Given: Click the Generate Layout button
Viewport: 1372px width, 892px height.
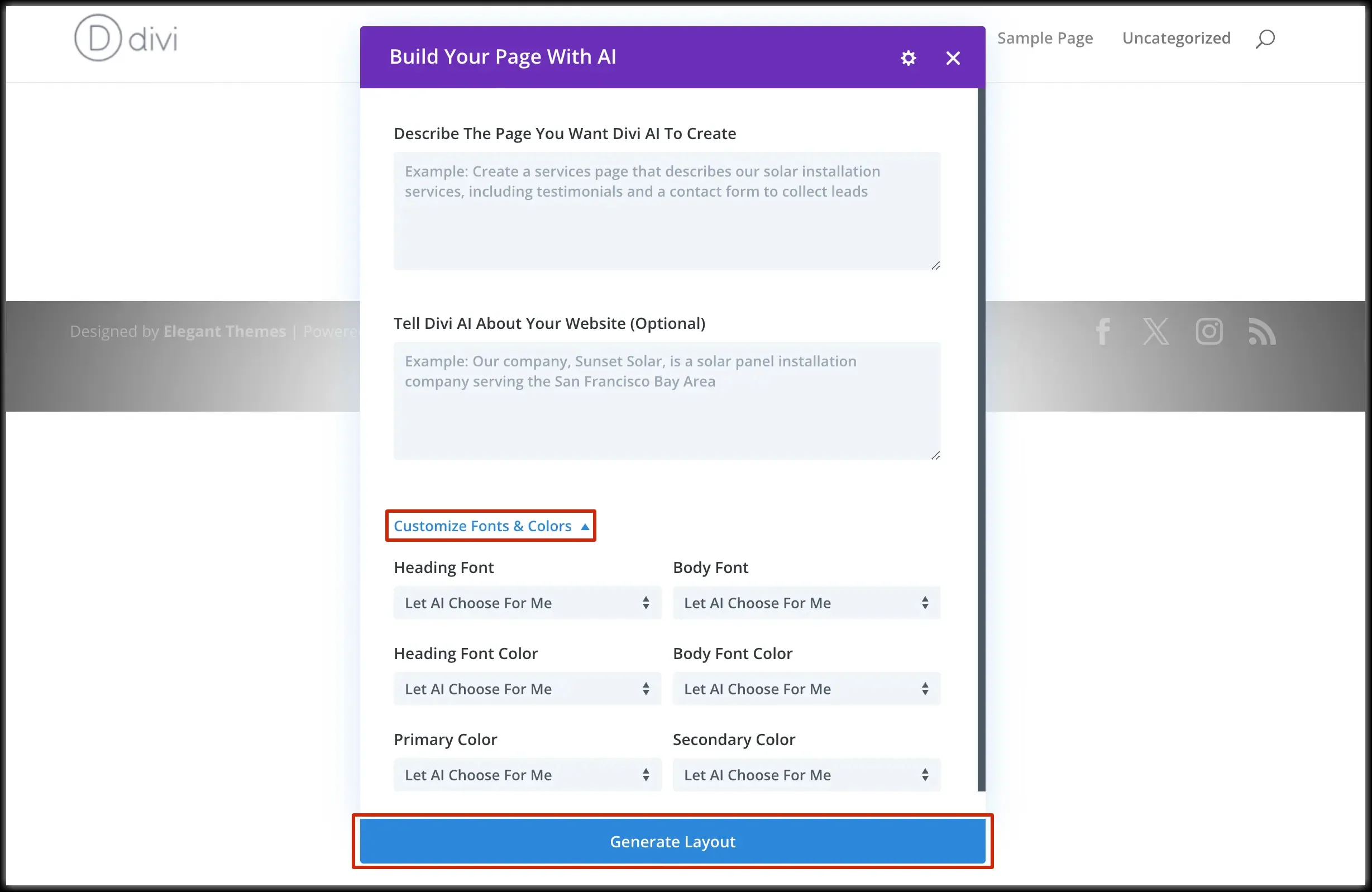Looking at the screenshot, I should (673, 841).
